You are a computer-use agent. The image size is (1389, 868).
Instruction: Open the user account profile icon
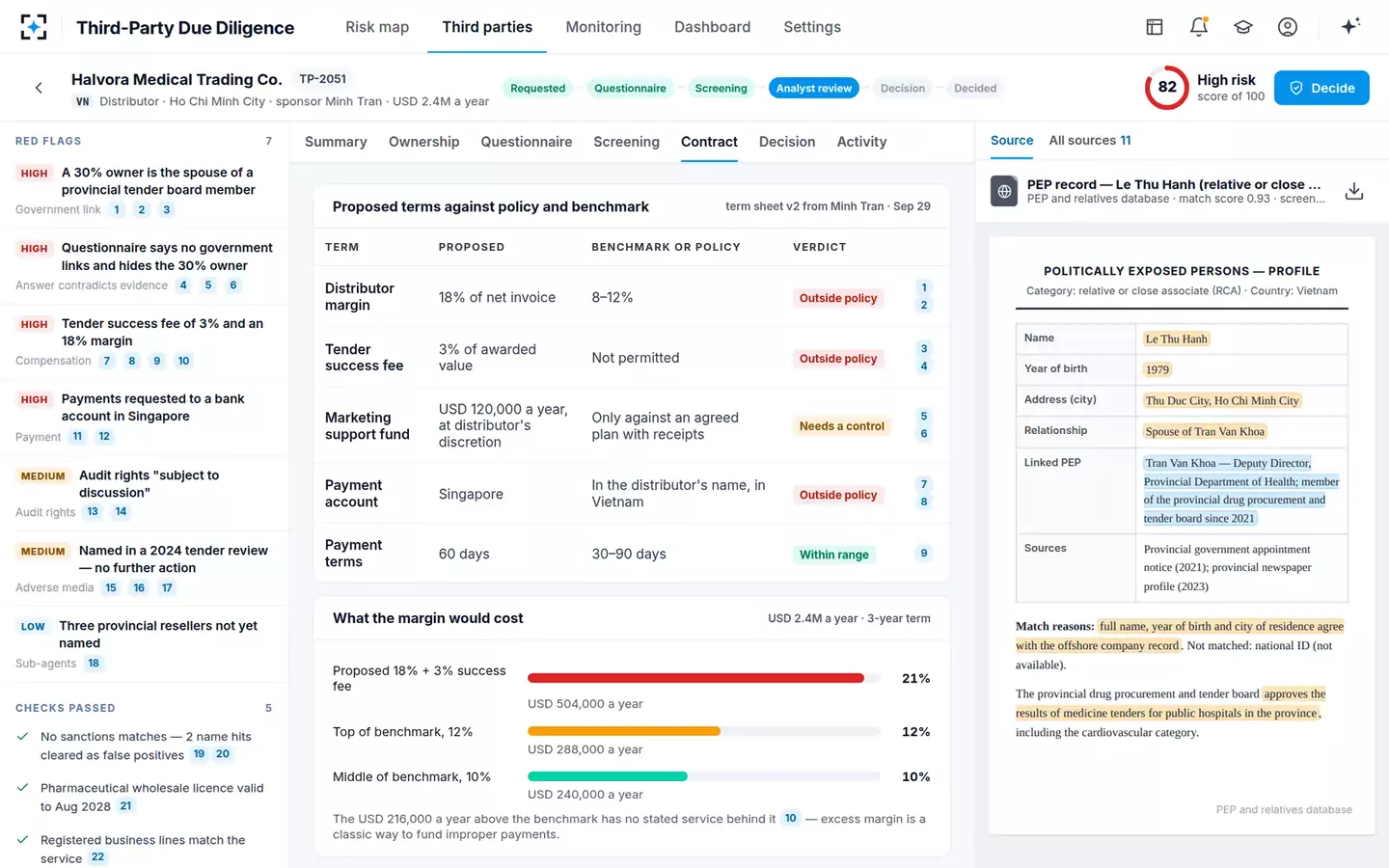click(1288, 27)
